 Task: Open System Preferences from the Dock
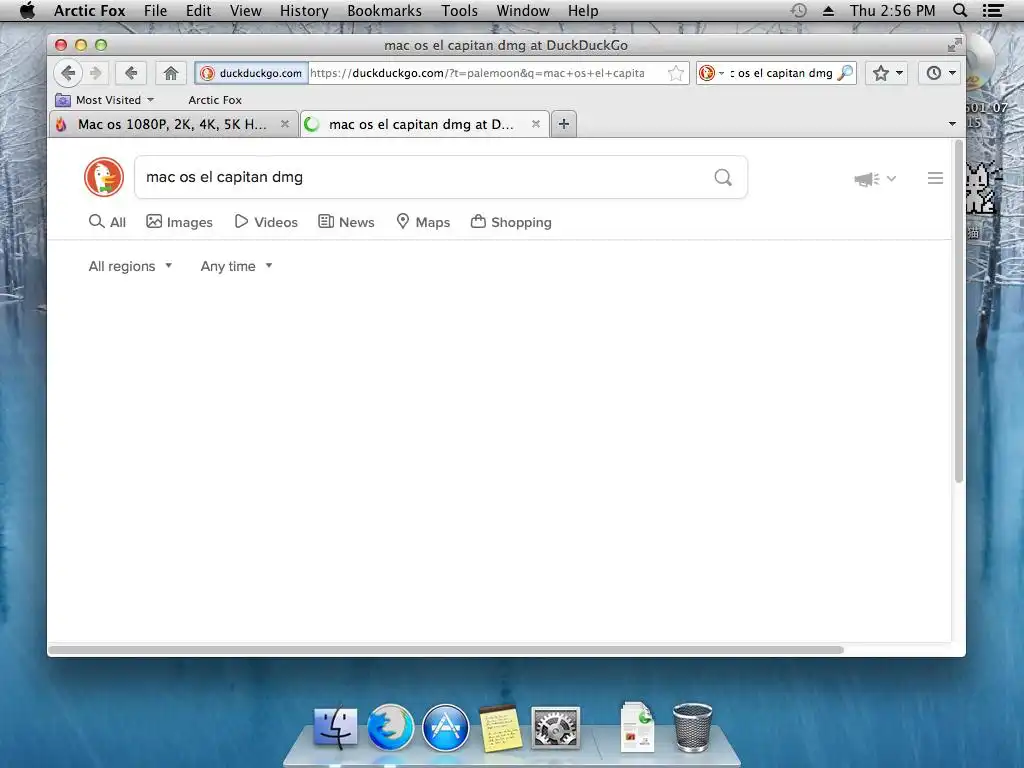click(x=555, y=727)
